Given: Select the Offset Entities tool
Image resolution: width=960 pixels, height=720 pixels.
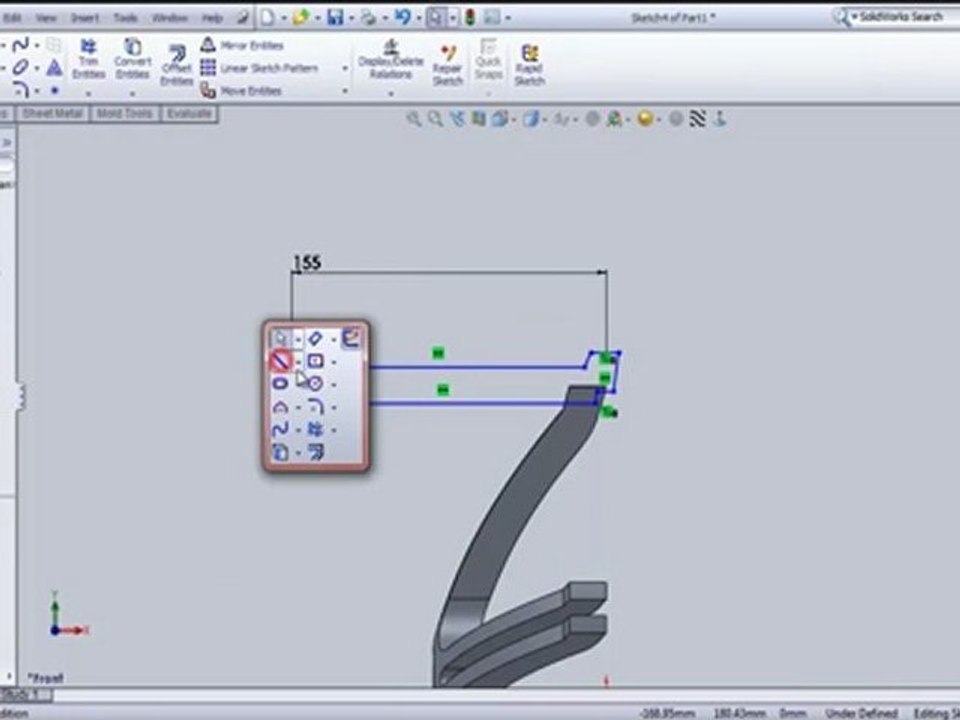Looking at the screenshot, I should (177, 65).
